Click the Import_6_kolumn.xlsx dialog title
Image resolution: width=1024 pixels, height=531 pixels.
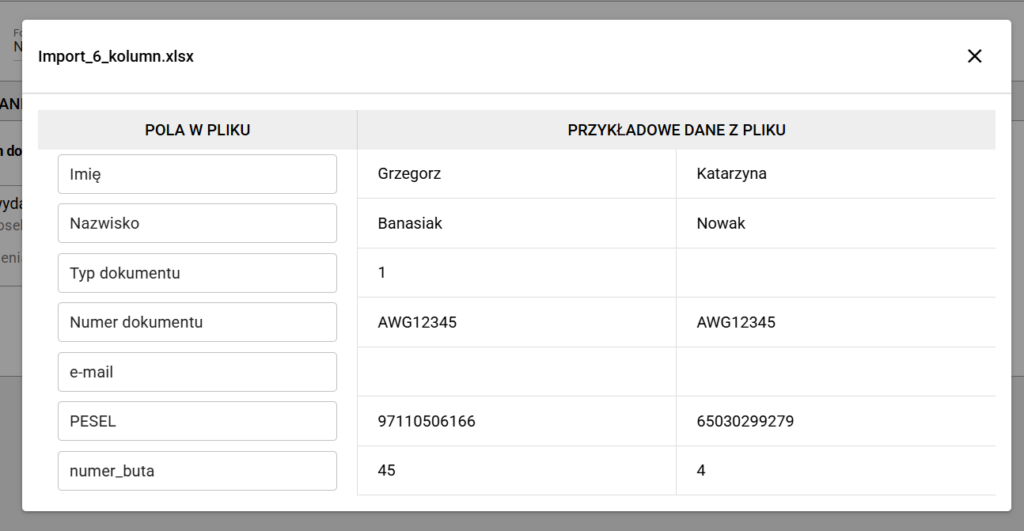pyautogui.click(x=116, y=57)
